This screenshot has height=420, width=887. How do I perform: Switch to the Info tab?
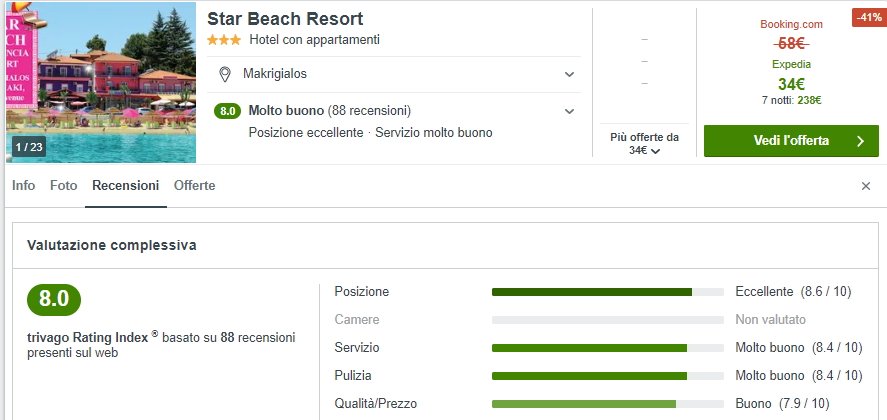click(23, 186)
